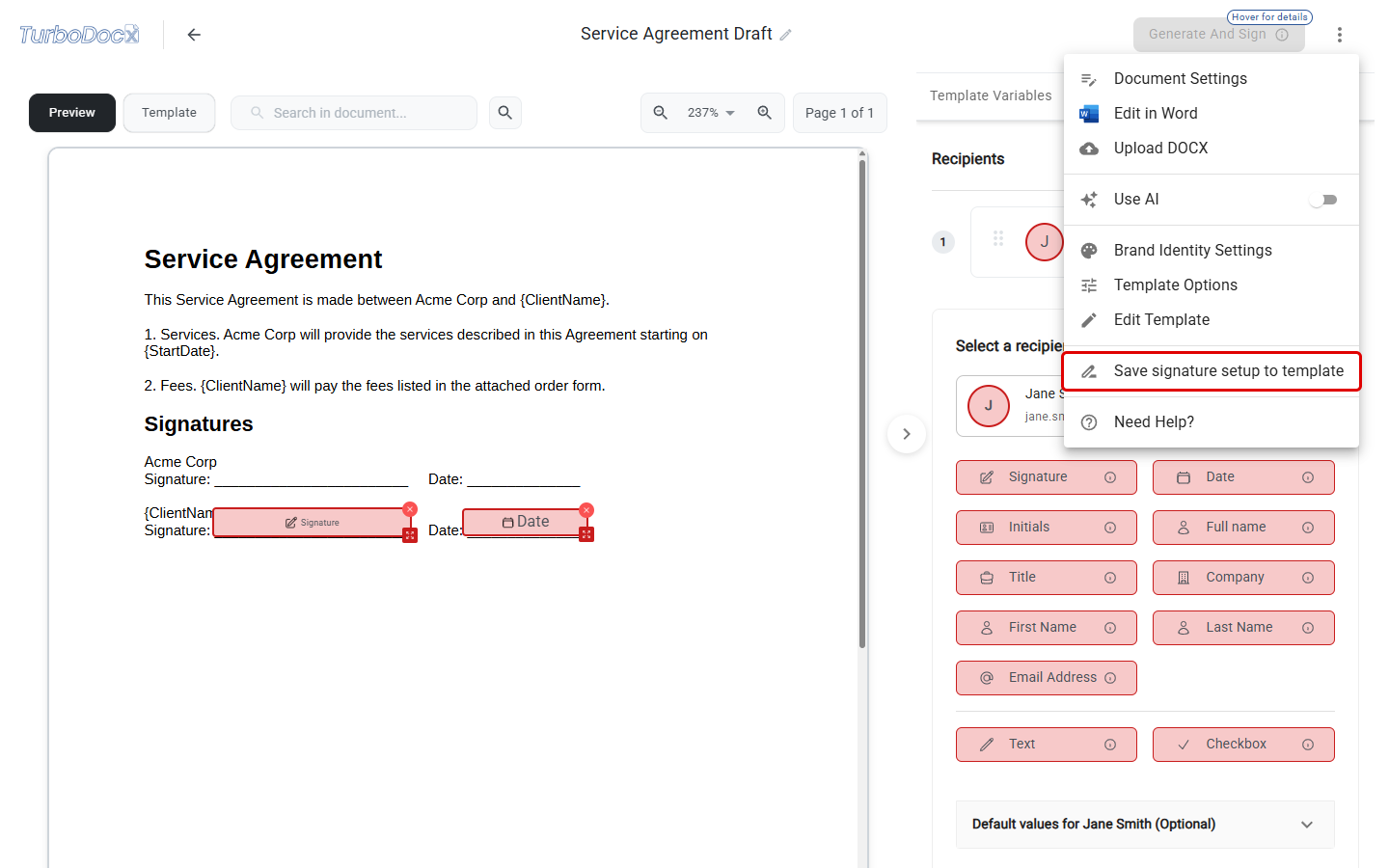The width and height of the screenshot is (1389, 868).
Task: Edit document title with pencil icon
Action: (x=786, y=35)
